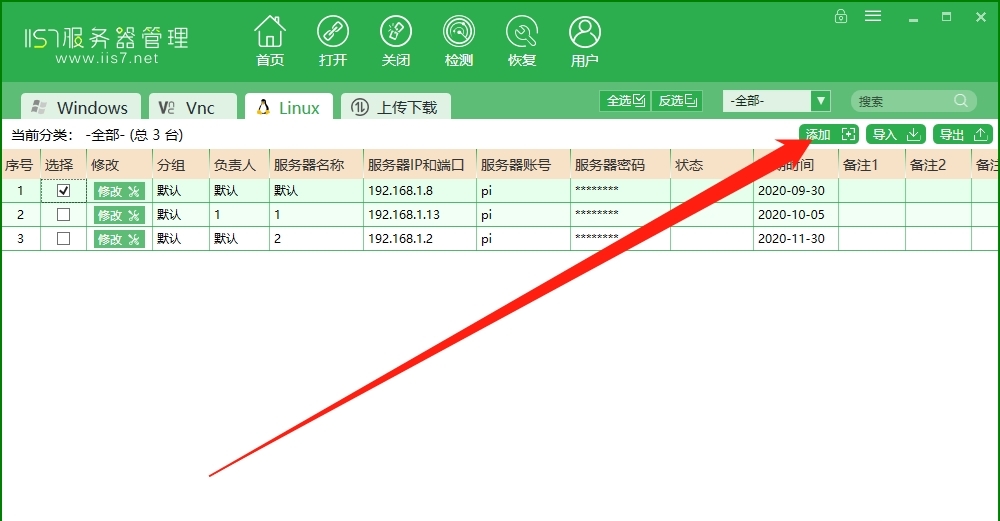Click the 全选 select-all button

(625, 101)
